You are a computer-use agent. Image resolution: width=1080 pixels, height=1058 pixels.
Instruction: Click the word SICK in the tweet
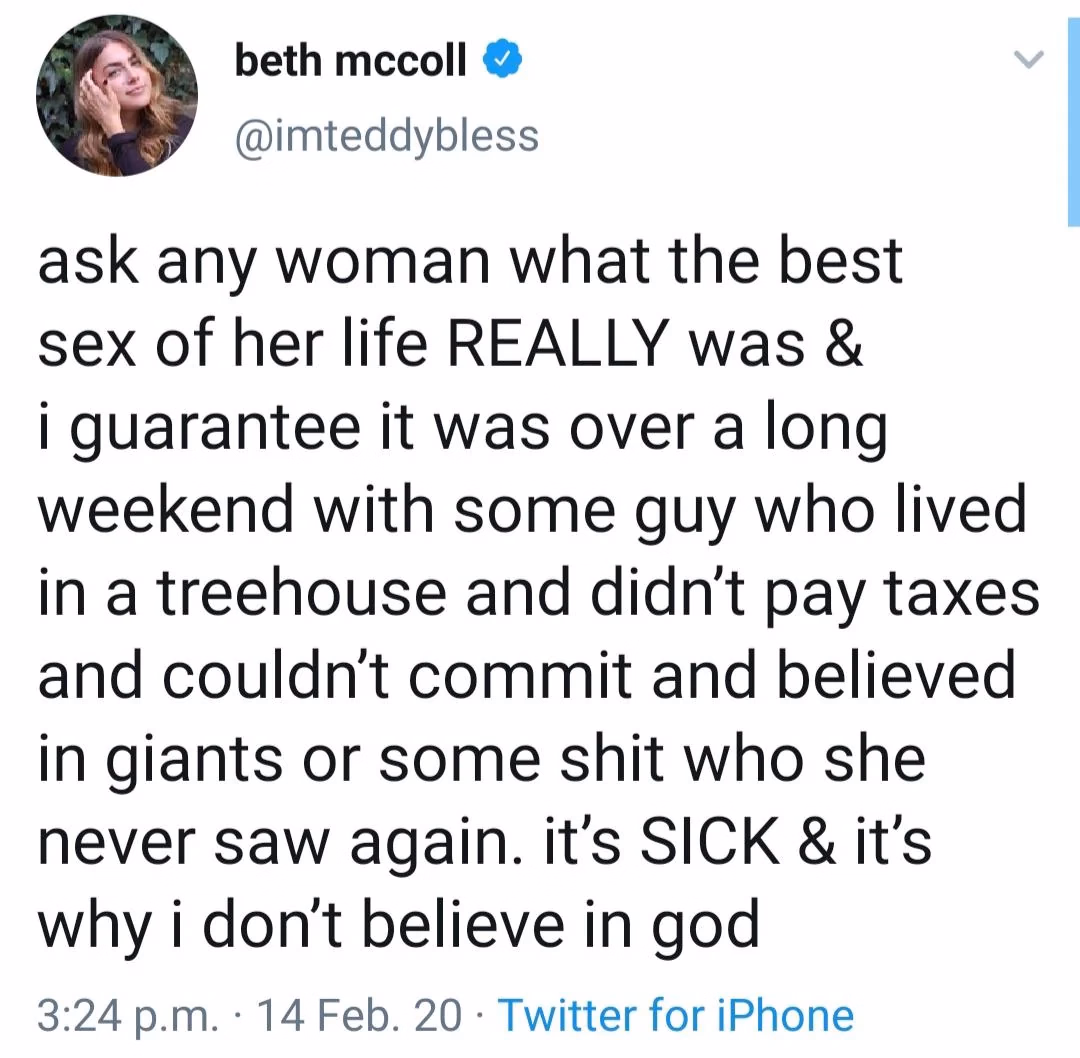pyautogui.click(x=710, y=842)
